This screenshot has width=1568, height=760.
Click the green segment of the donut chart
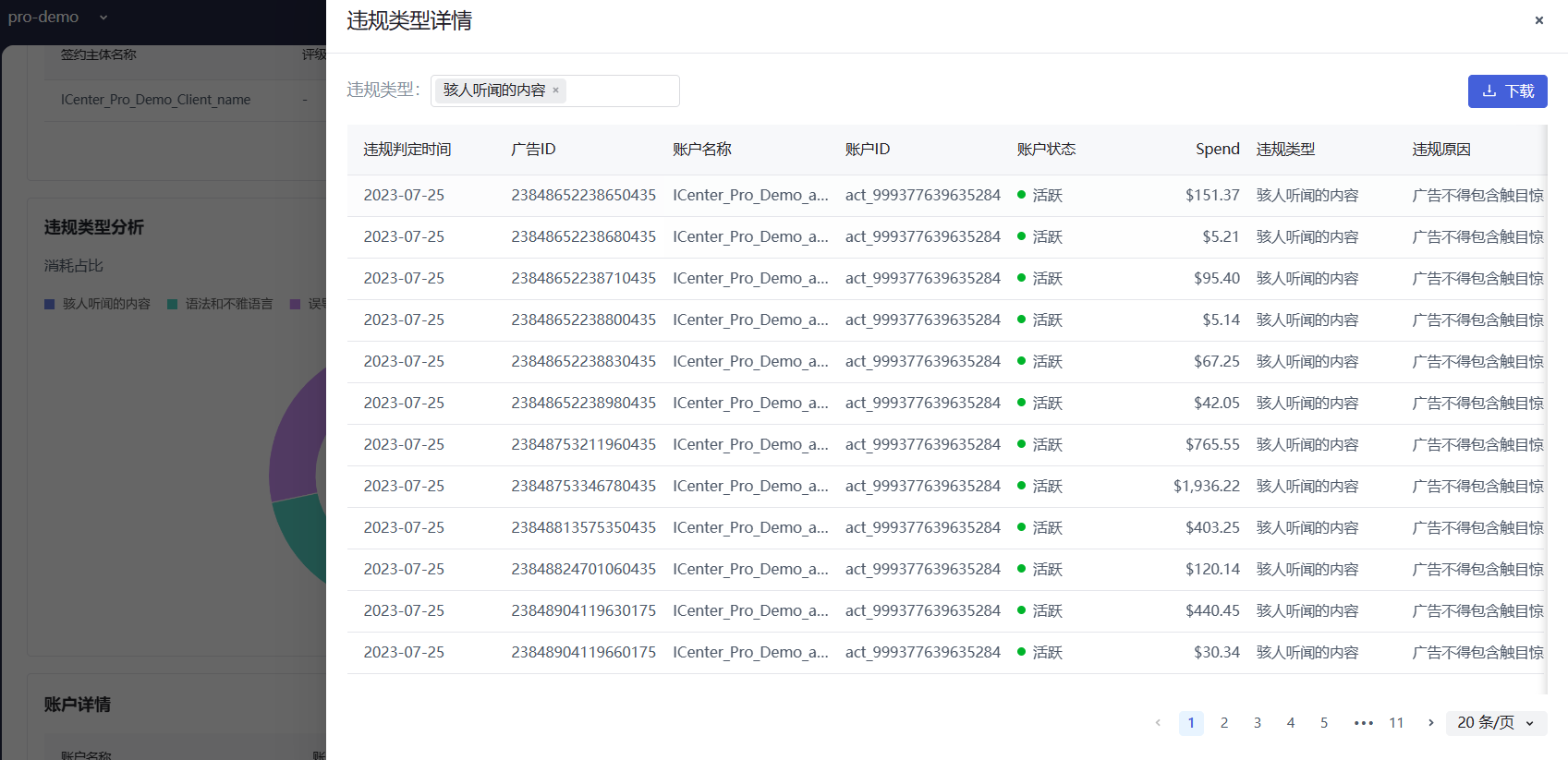pos(303,537)
